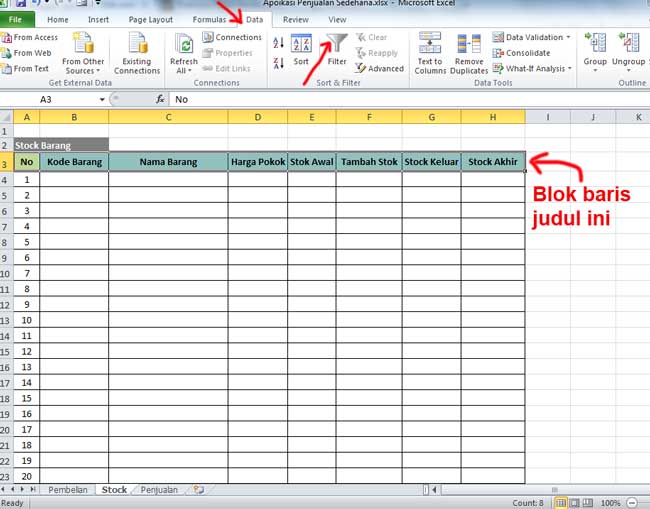Switch to Page Layout view in status bar
Screen dimensions: 650x509
coord(575,503)
